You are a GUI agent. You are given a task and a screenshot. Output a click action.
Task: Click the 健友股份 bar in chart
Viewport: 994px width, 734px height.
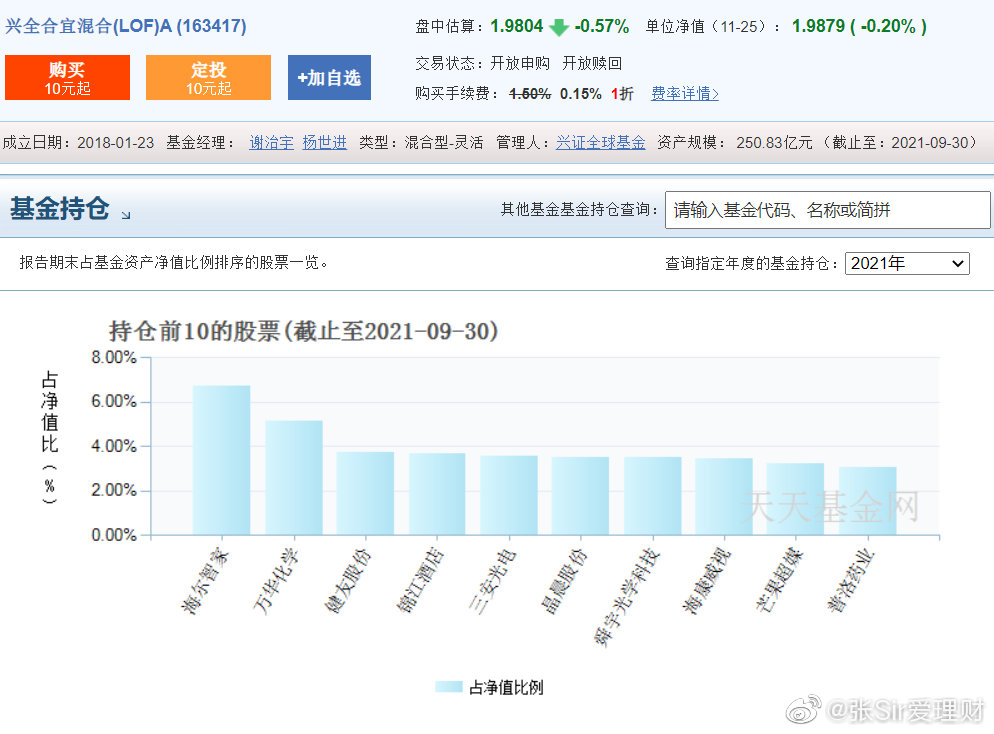[x=365, y=494]
